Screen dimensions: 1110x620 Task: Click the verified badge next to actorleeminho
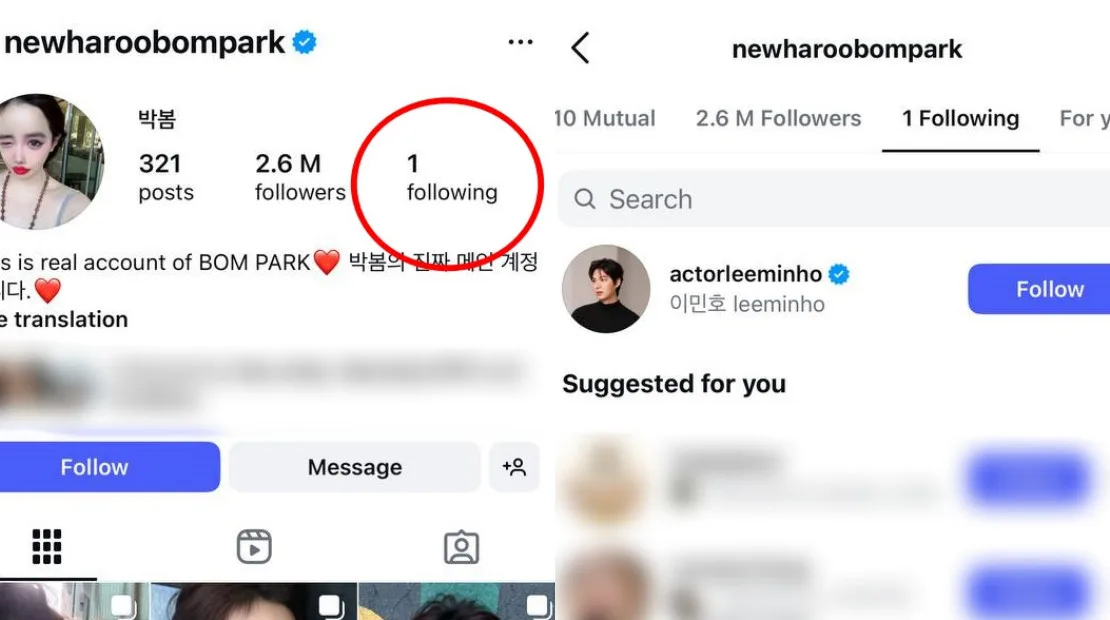840,274
